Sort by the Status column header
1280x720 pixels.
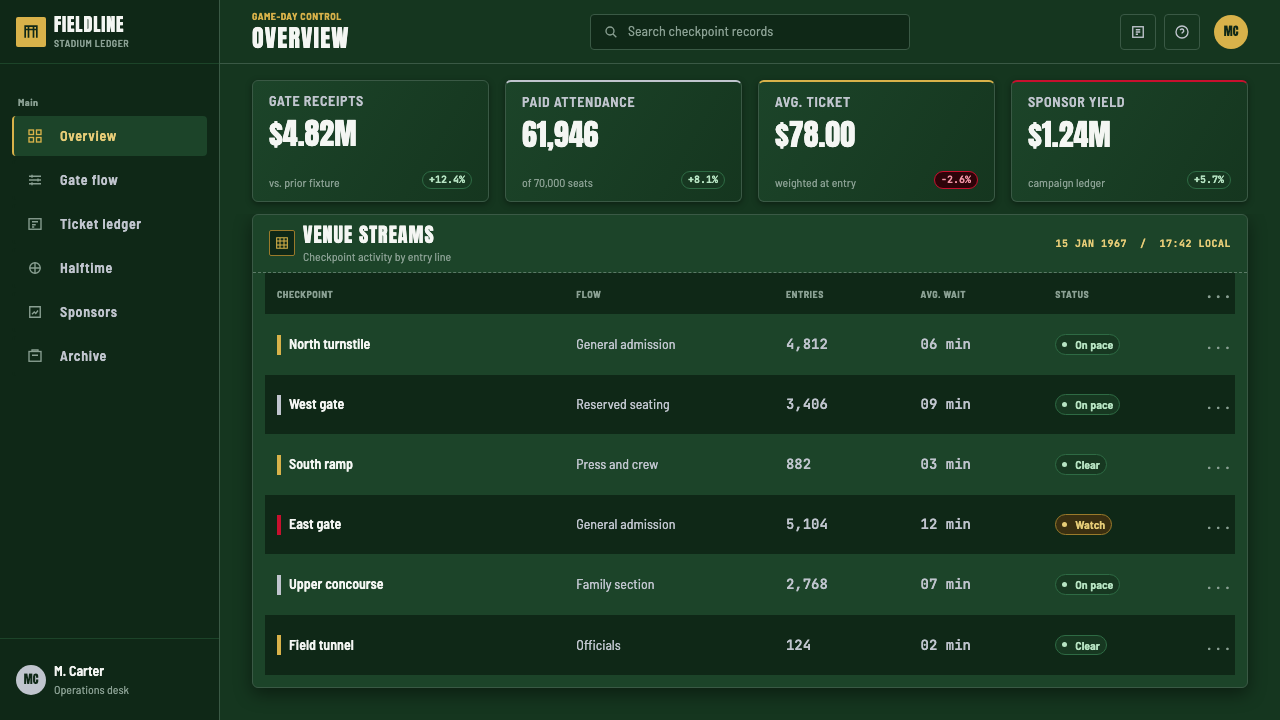(1072, 295)
